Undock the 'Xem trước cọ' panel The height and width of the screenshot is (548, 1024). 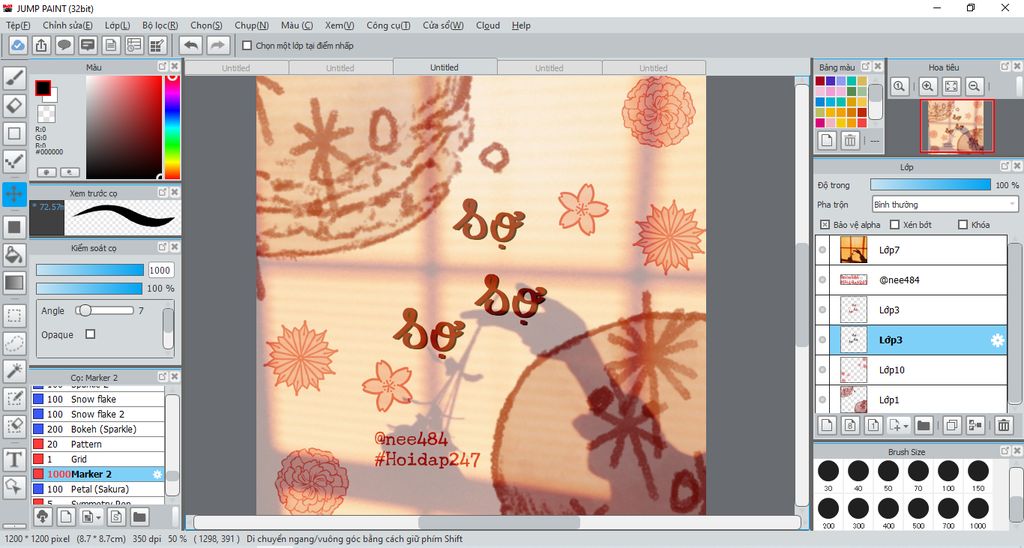tap(163, 193)
